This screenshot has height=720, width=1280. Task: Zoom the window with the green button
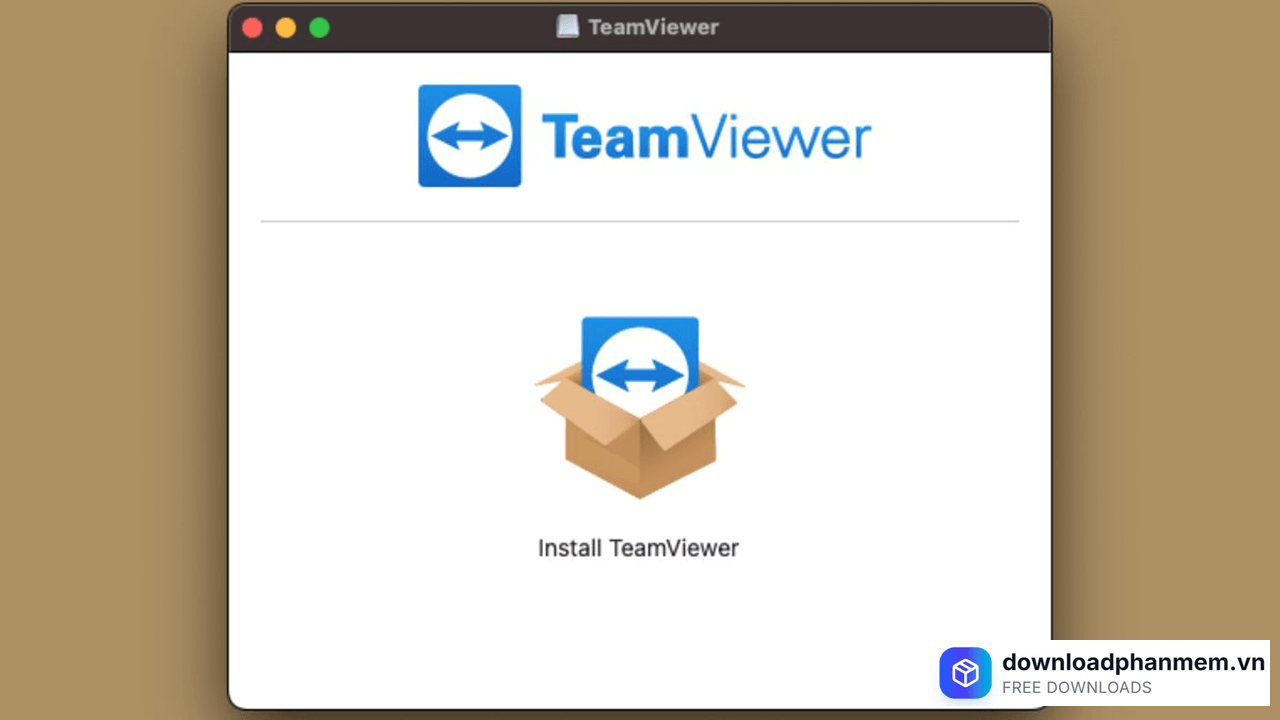pyautogui.click(x=319, y=28)
